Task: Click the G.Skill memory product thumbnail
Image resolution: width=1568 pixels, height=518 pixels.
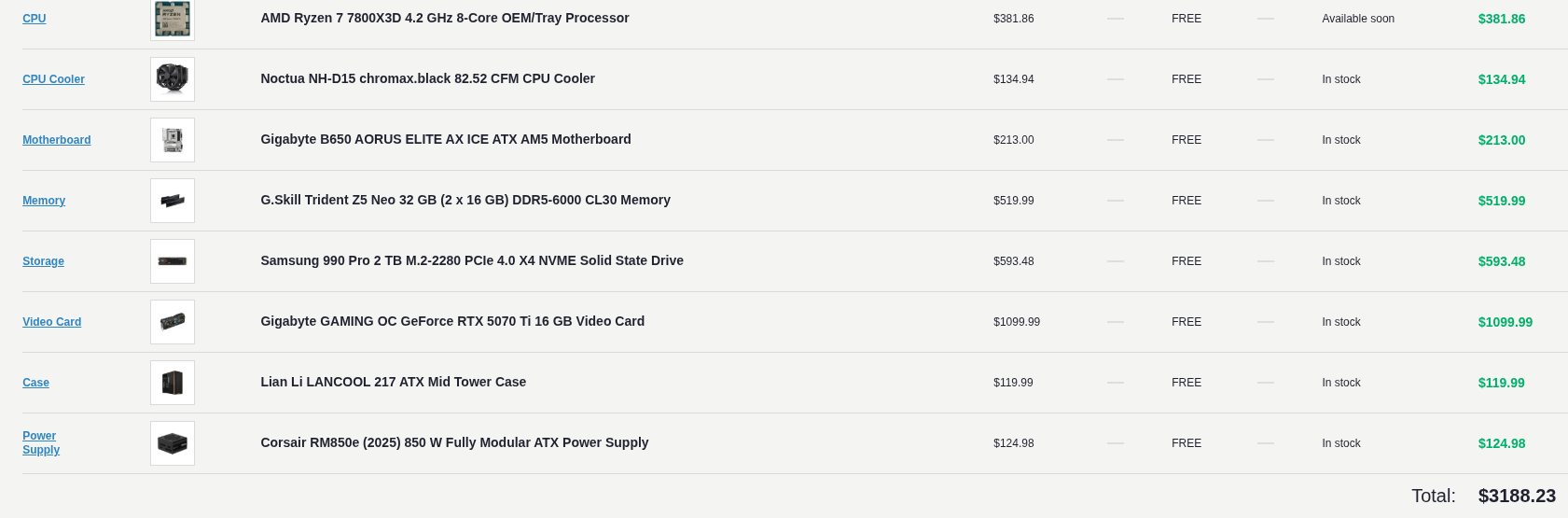Action: coord(173,201)
